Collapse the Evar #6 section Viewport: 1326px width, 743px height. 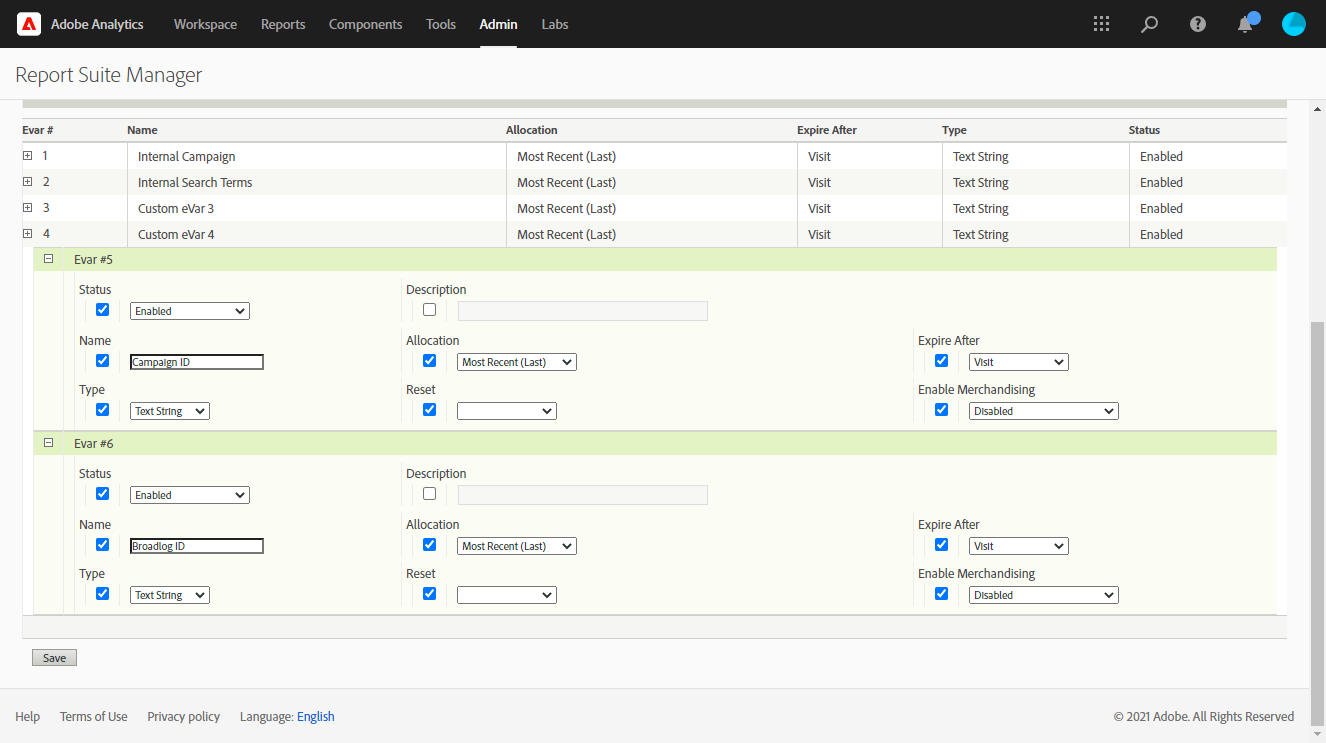click(x=48, y=443)
